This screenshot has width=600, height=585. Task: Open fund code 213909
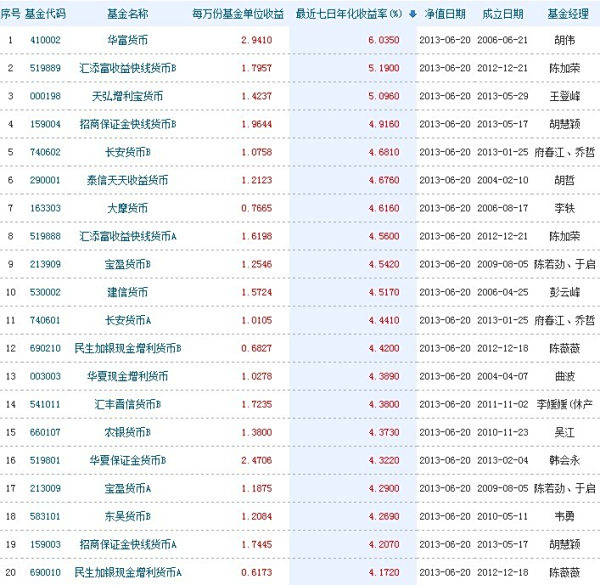point(45,264)
